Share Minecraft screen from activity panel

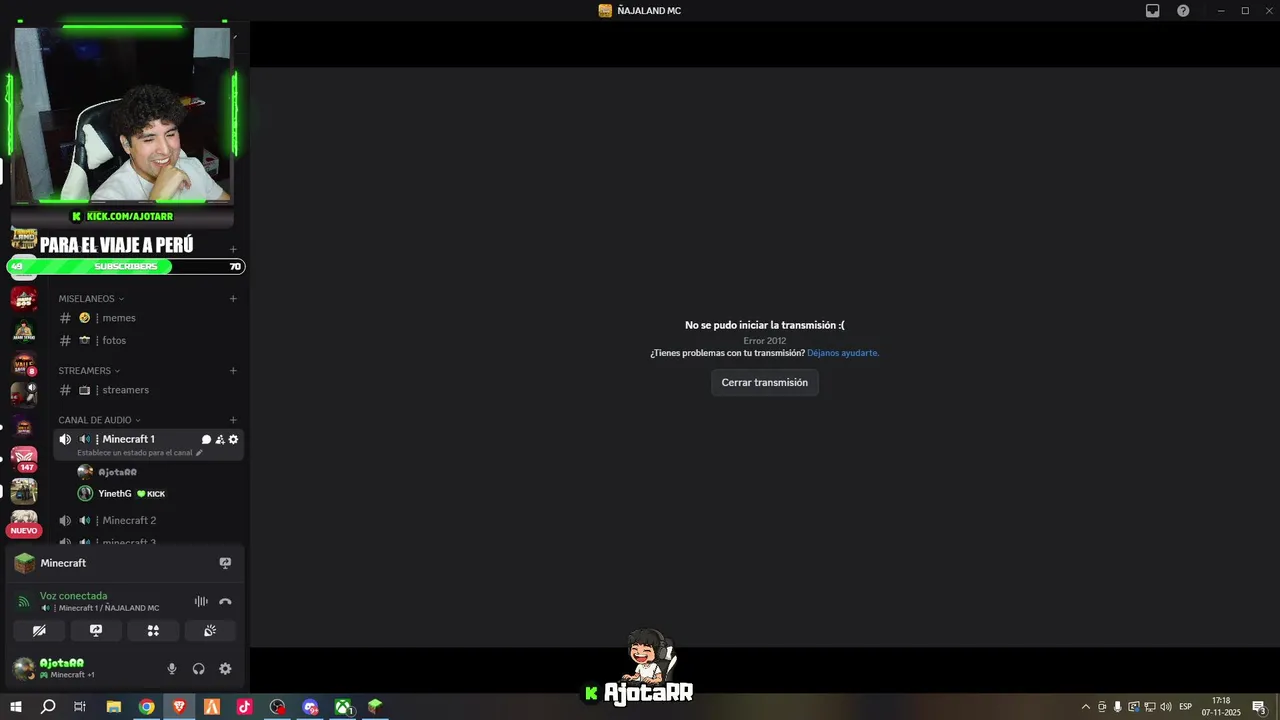225,563
